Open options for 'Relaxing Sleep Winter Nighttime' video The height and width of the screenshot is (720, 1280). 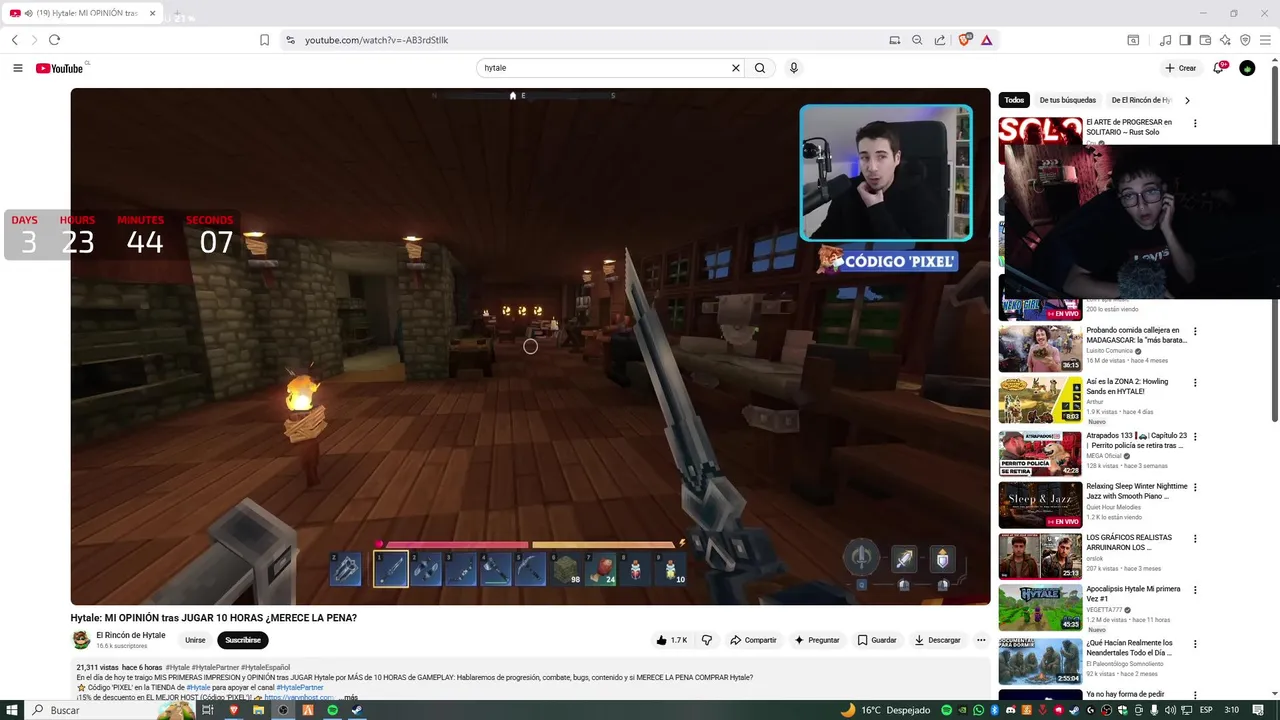[1195, 488]
